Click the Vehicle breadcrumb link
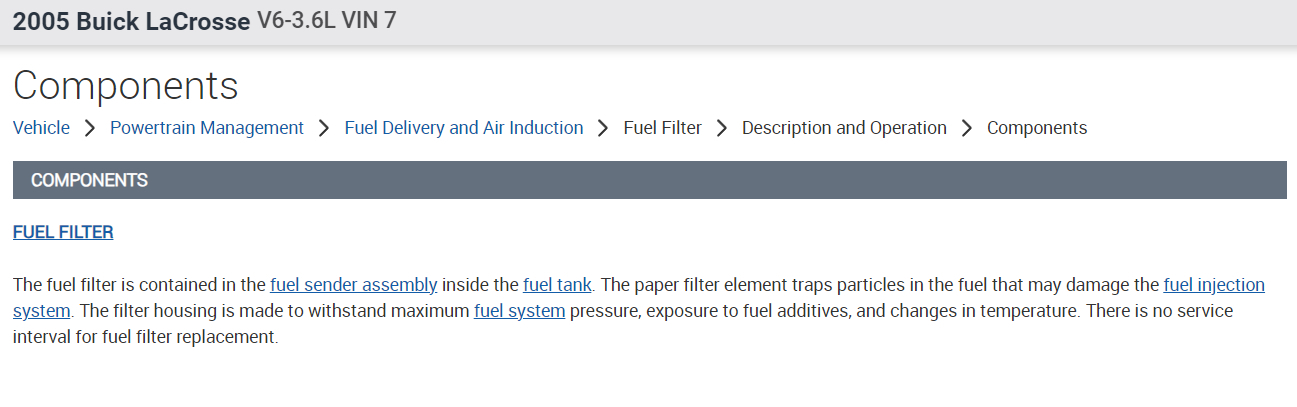Image resolution: width=1297 pixels, height=407 pixels. click(x=41, y=128)
